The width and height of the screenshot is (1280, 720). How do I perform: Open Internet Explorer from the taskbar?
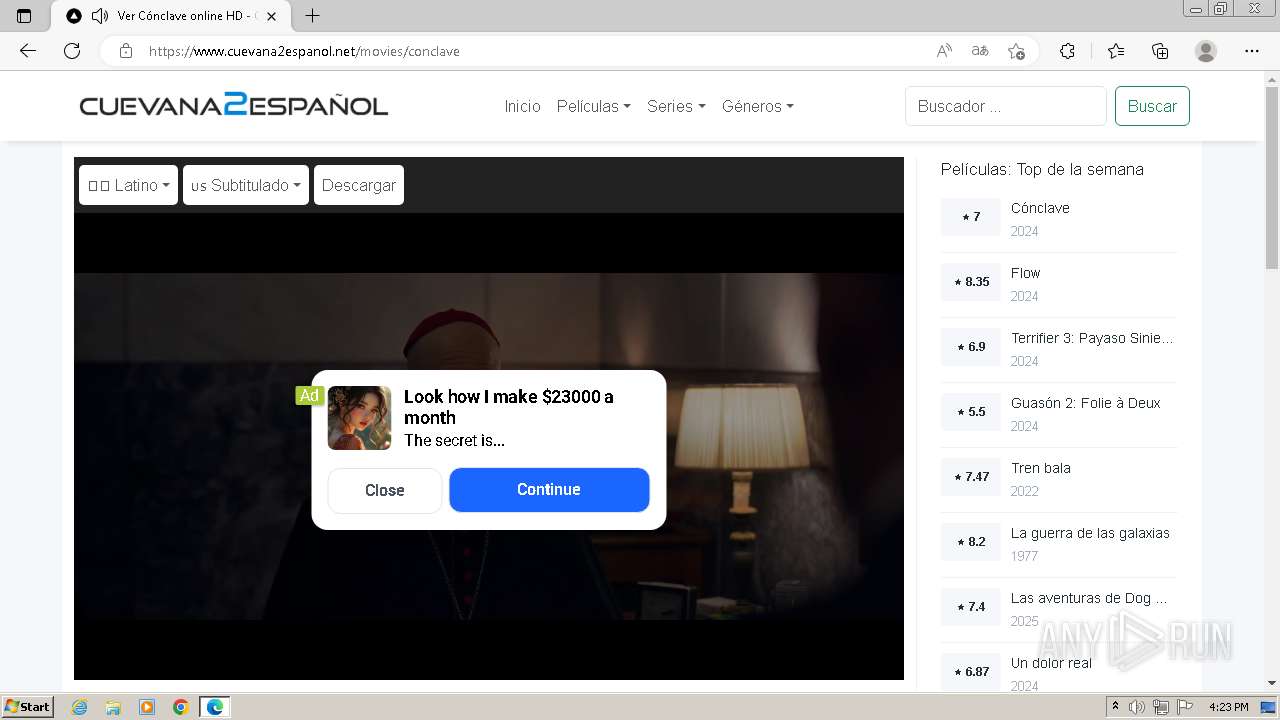pyautogui.click(x=79, y=707)
